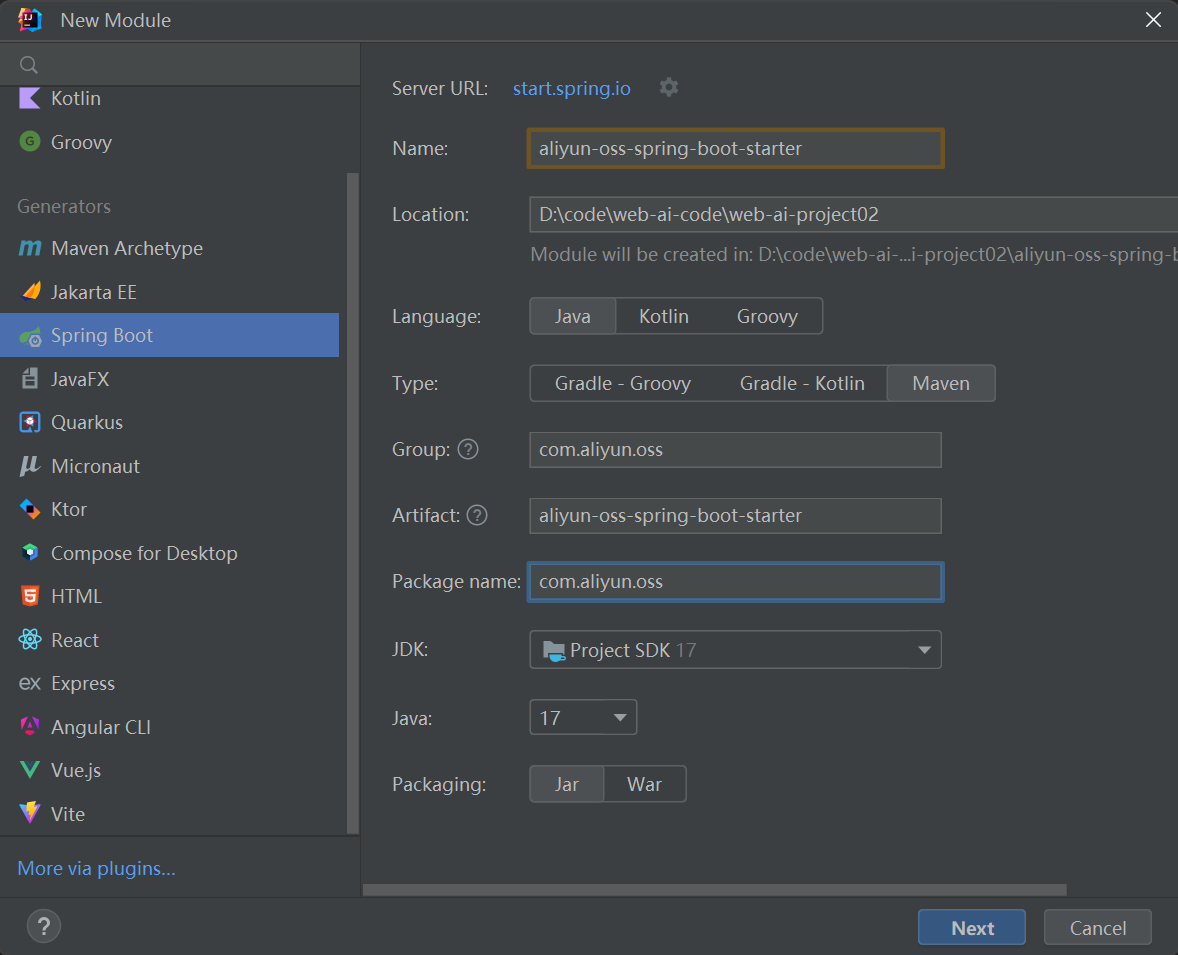This screenshot has height=955, width=1178.
Task: Set packaging to War
Action: pyautogui.click(x=645, y=784)
